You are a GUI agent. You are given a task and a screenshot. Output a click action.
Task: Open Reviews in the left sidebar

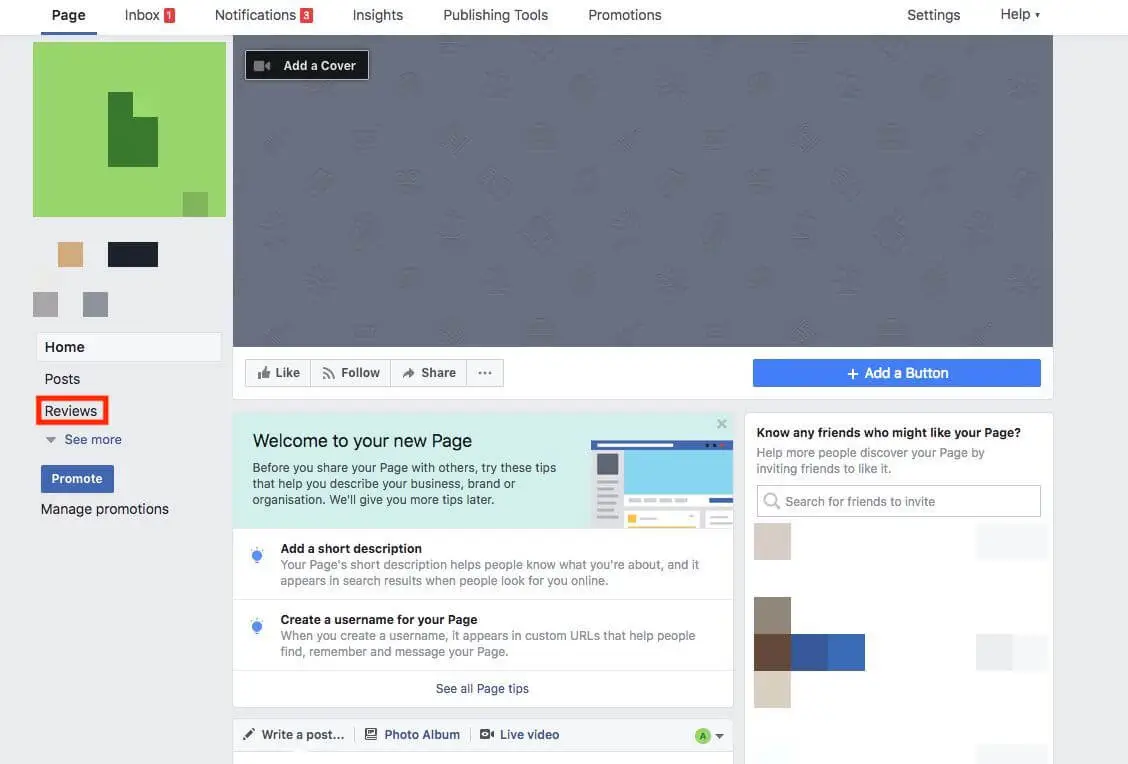tap(71, 411)
